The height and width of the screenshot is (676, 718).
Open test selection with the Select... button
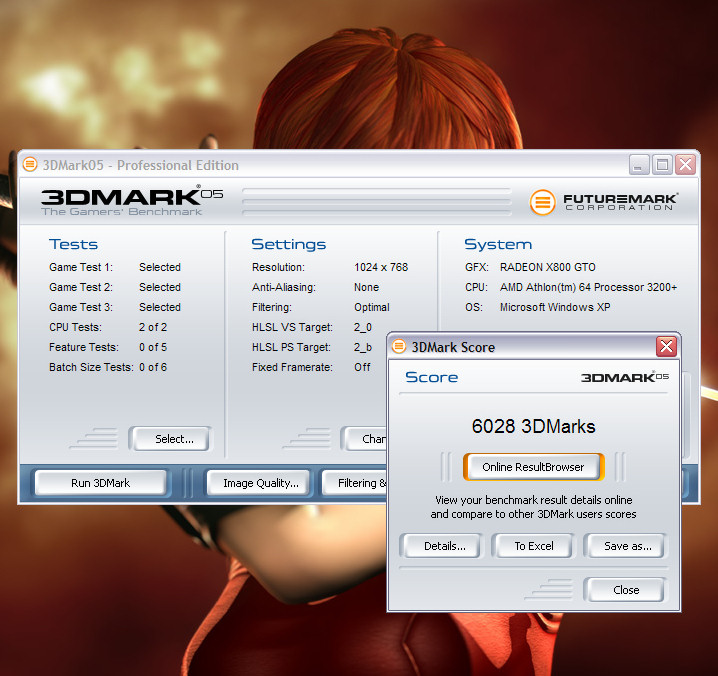click(x=170, y=439)
